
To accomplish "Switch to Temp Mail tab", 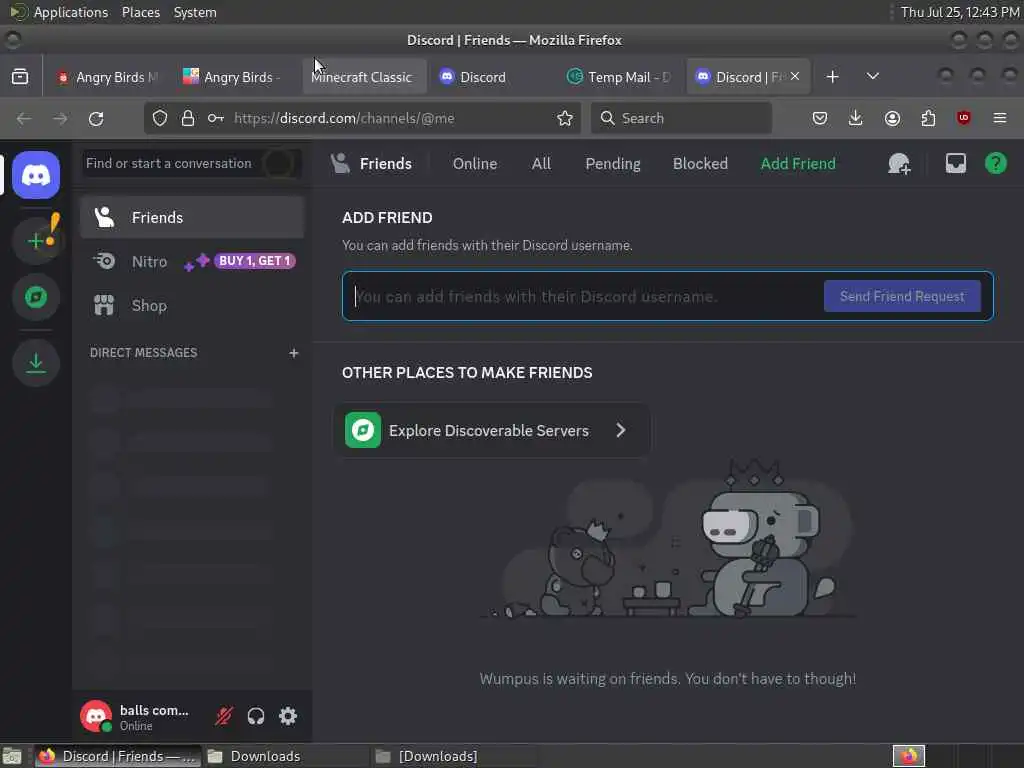I will pyautogui.click(x=619, y=77).
